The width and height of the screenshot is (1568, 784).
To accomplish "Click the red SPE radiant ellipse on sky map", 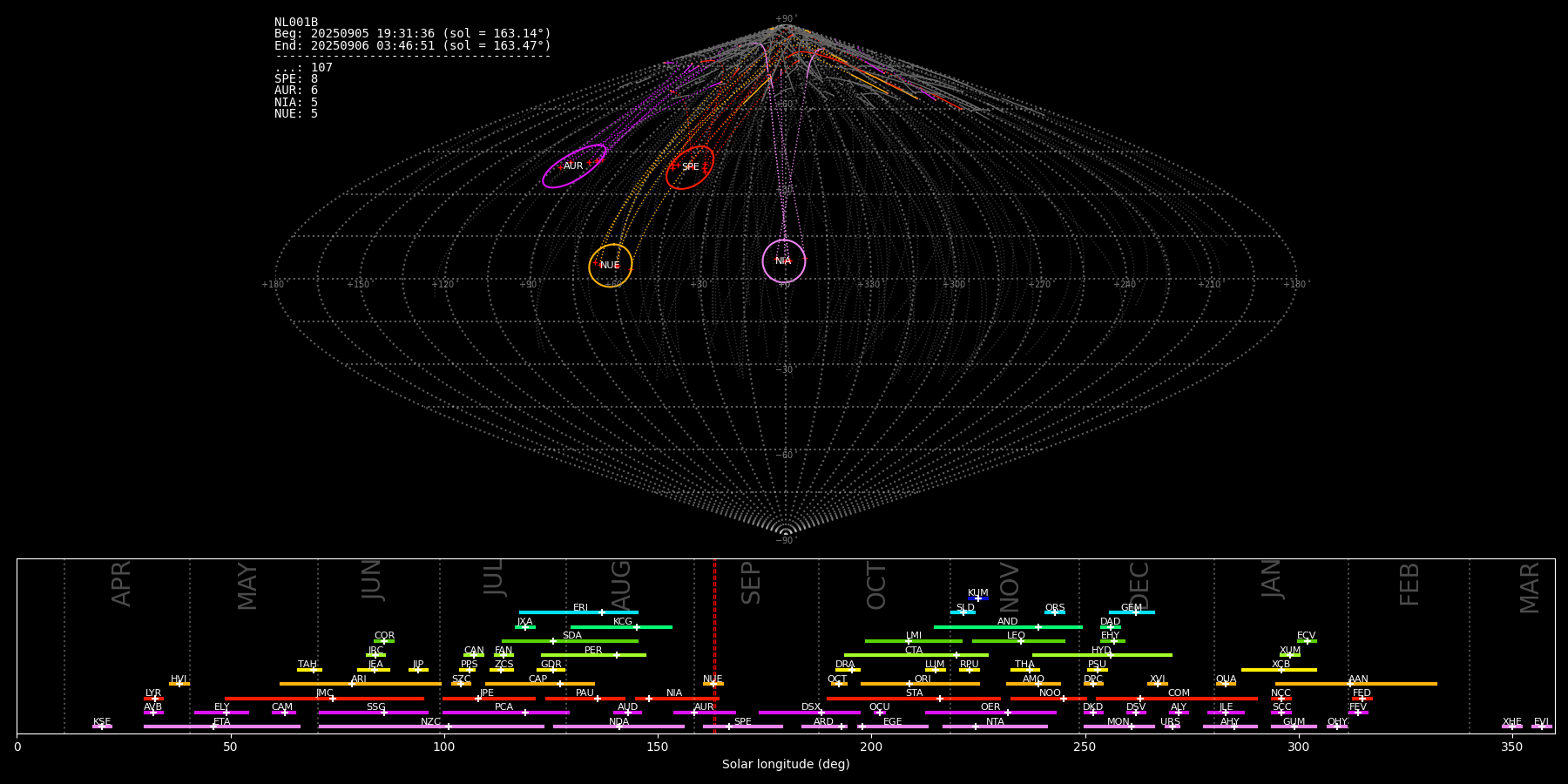I will [x=690, y=167].
